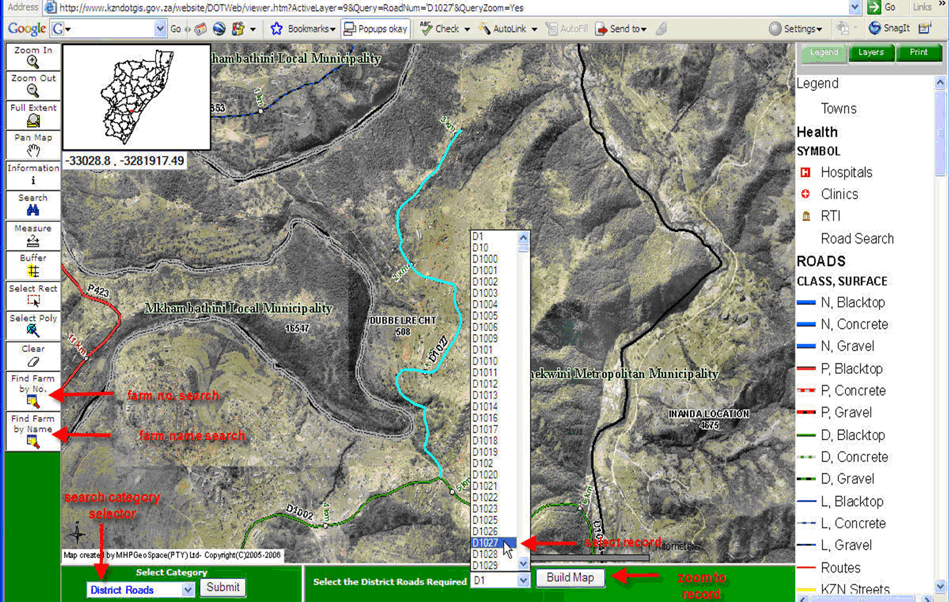Image resolution: width=949 pixels, height=602 pixels.
Task: Open the address bar dropdown arrow
Action: click(x=855, y=7)
